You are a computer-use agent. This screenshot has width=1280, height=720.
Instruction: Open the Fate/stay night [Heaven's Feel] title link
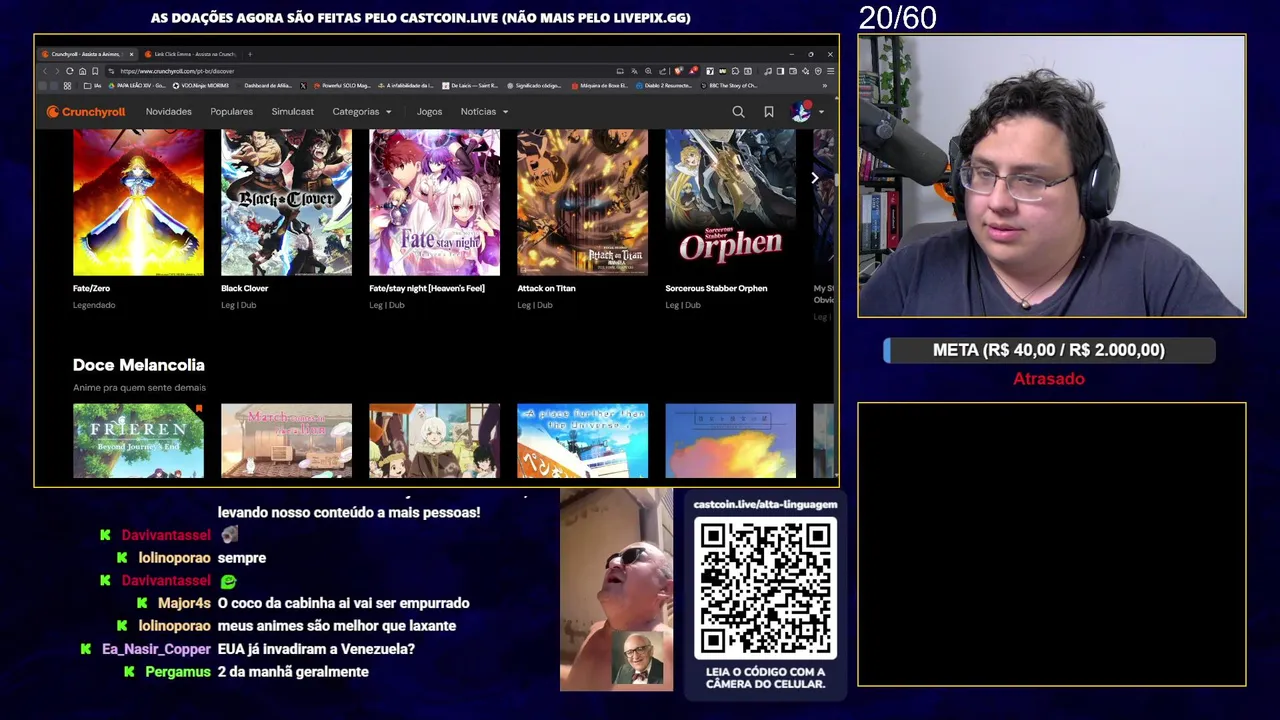click(427, 288)
